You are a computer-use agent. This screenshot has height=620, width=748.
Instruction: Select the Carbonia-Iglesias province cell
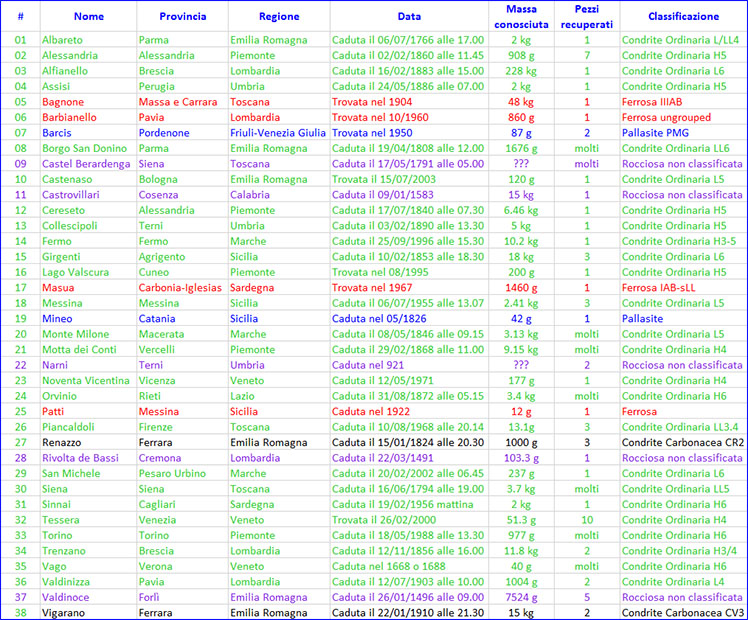[x=181, y=287]
